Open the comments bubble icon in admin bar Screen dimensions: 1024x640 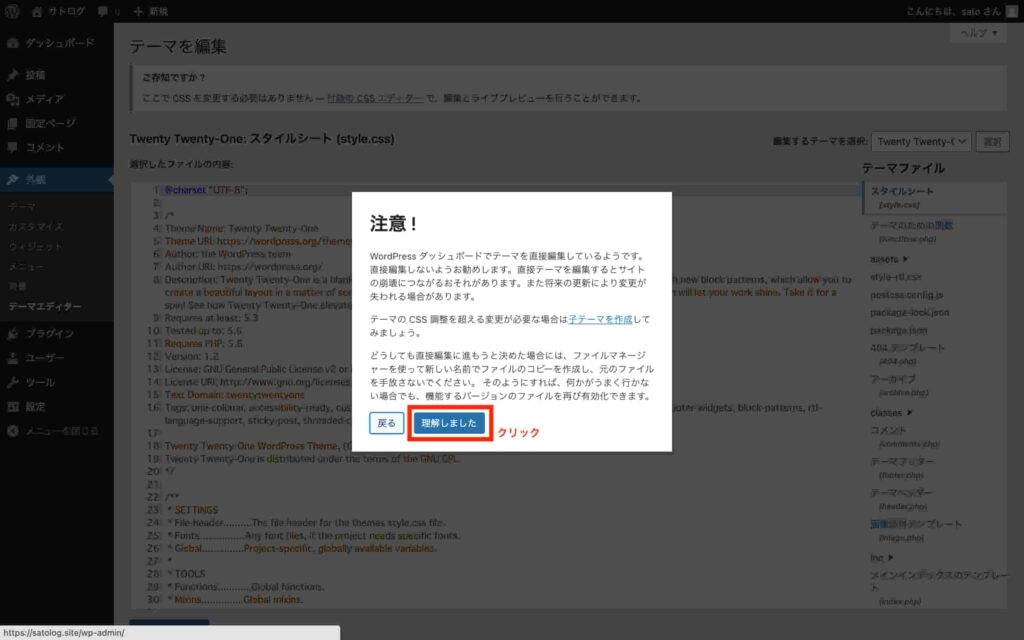103,12
